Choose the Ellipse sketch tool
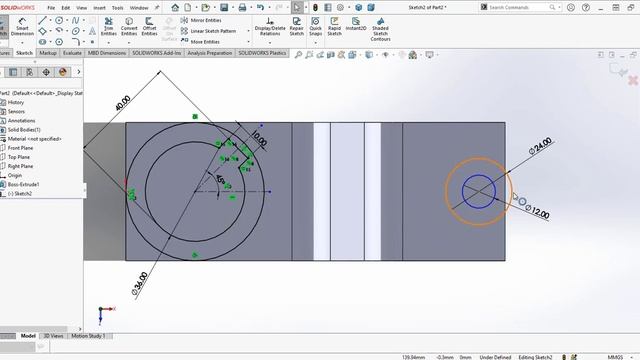The height and width of the screenshot is (360, 640). [76, 31]
